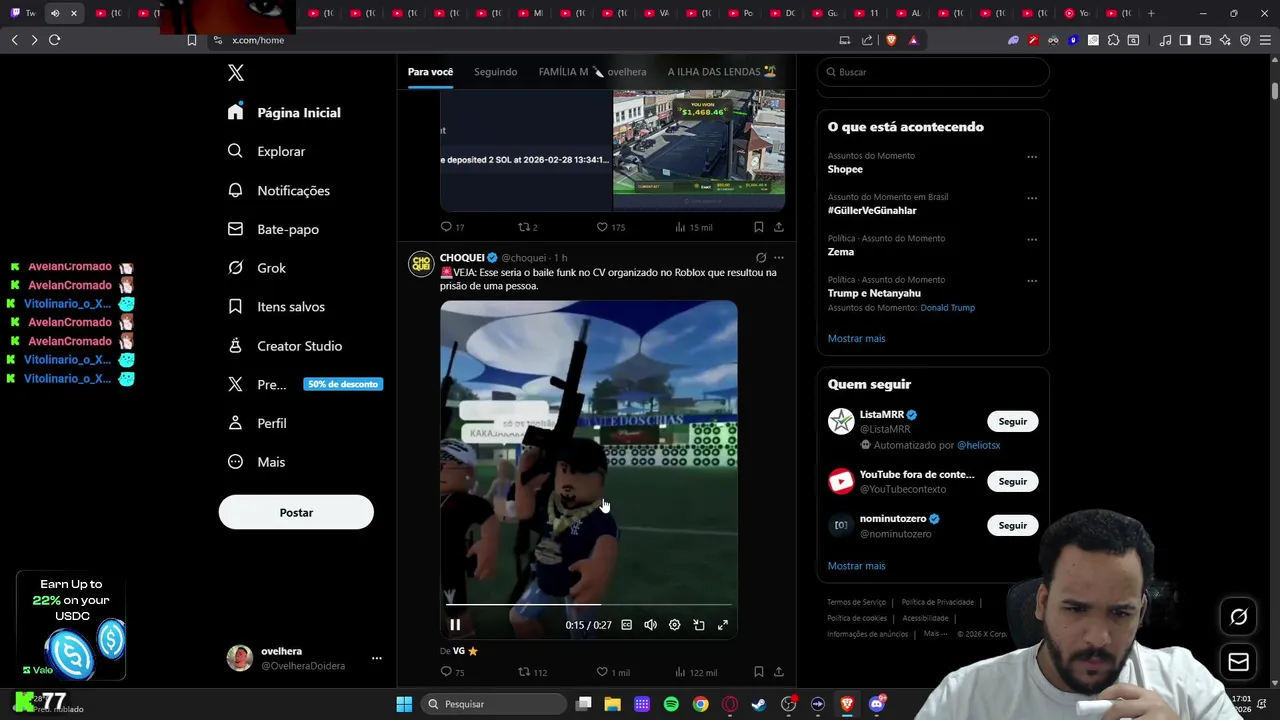Open Explorar in the sidebar
The image size is (1280, 720).
(x=266, y=151)
